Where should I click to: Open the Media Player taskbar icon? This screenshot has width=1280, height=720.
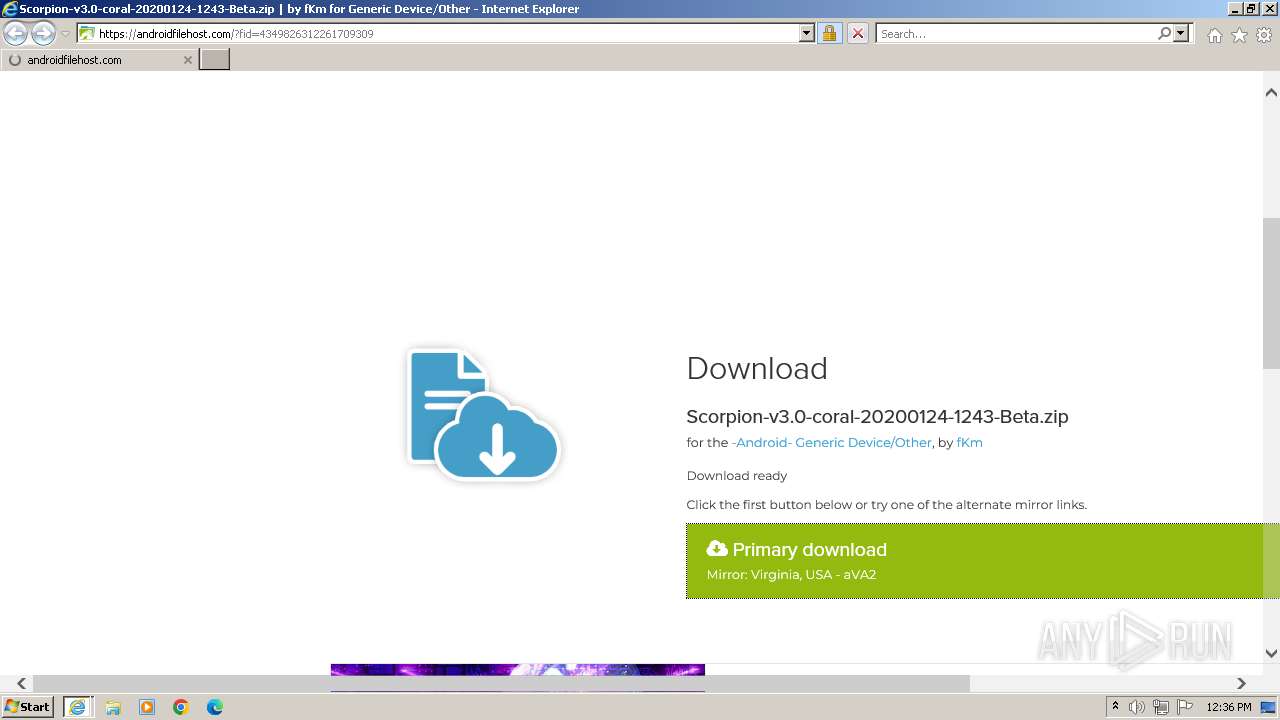147,707
